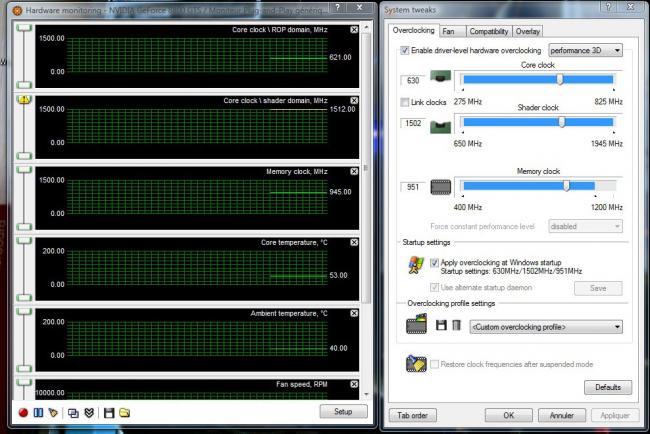This screenshot has width=650, height=434.
Task: Click the 621.00 ROP domain clock reading
Action: click(340, 57)
